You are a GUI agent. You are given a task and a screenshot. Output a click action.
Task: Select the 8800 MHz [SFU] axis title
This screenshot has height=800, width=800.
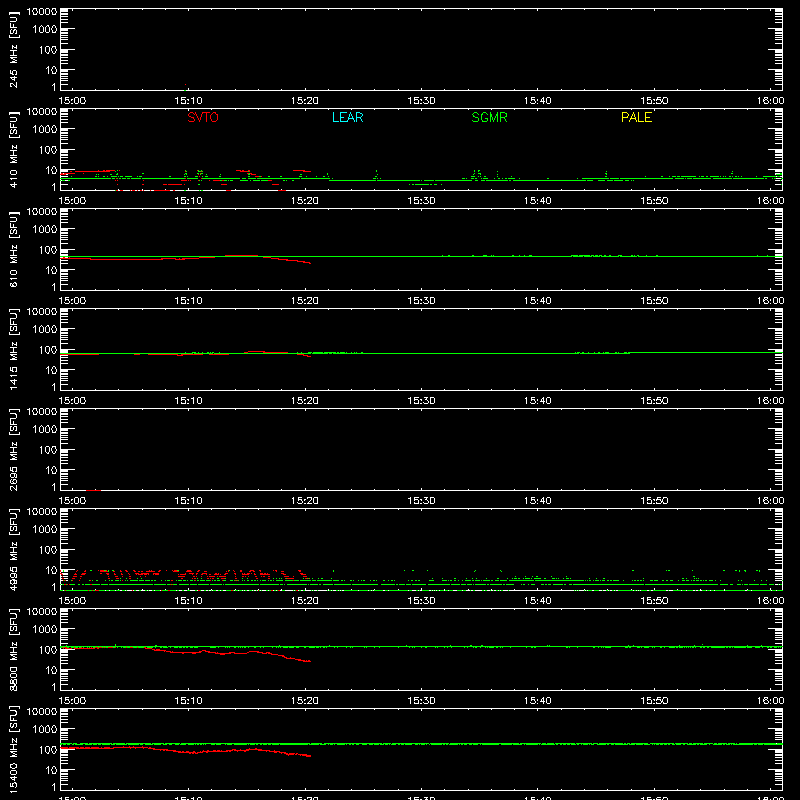(x=13, y=650)
